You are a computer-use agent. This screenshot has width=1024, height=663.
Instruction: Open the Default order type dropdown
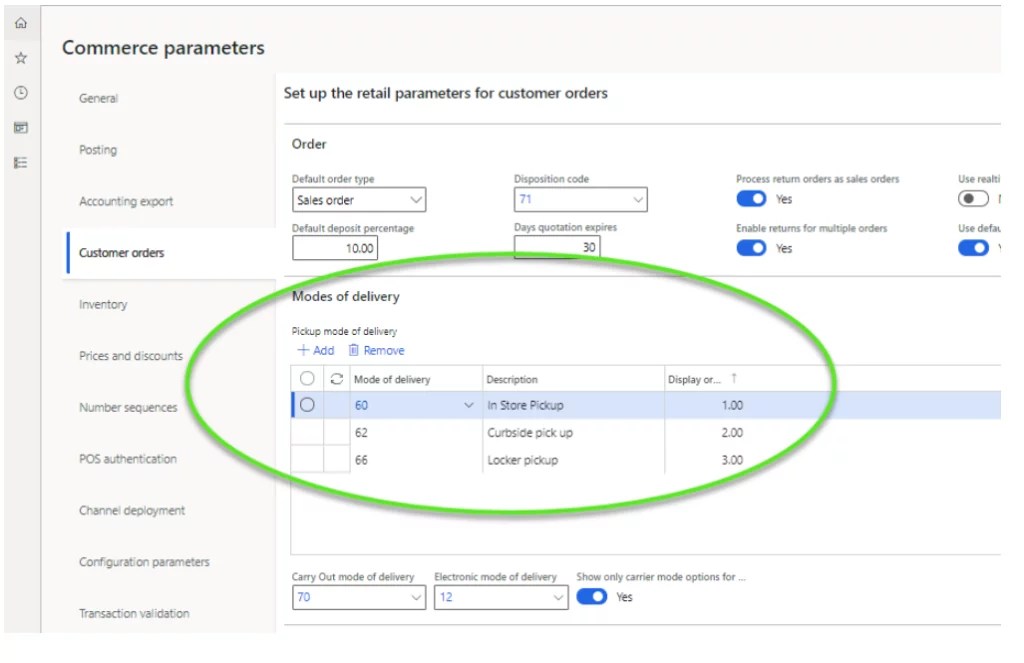[417, 199]
